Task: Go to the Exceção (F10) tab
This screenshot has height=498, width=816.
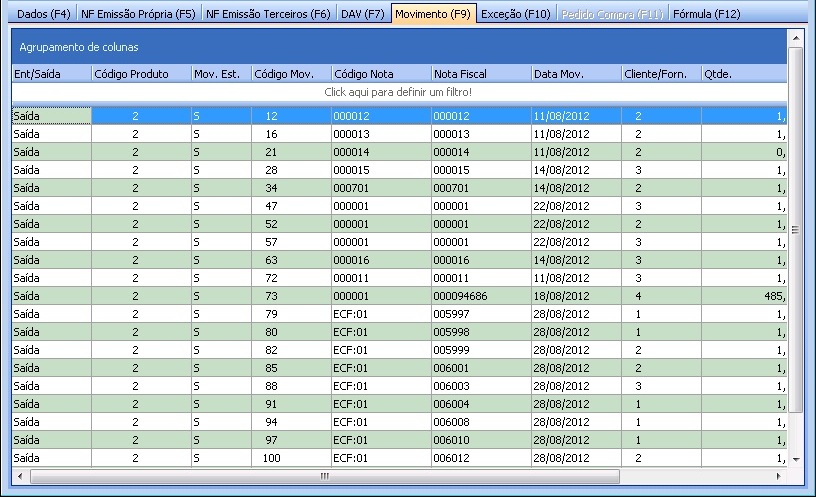Action: click(x=515, y=14)
